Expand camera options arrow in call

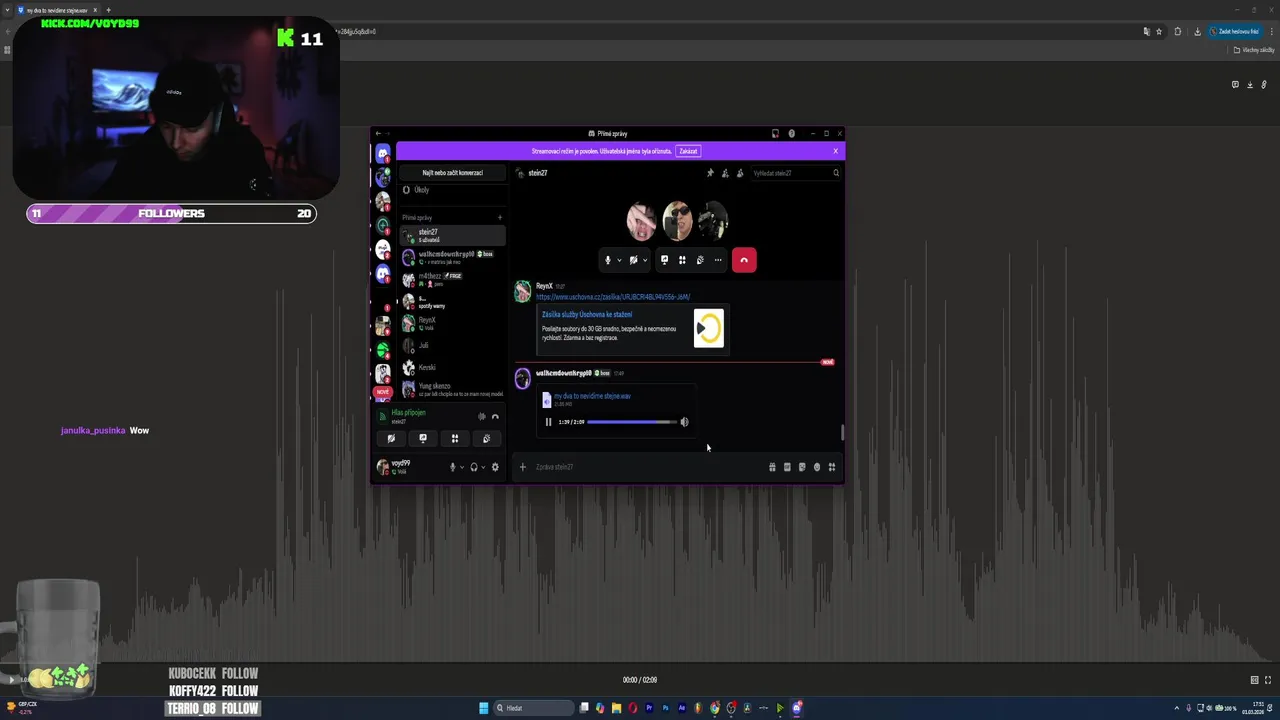click(x=645, y=260)
